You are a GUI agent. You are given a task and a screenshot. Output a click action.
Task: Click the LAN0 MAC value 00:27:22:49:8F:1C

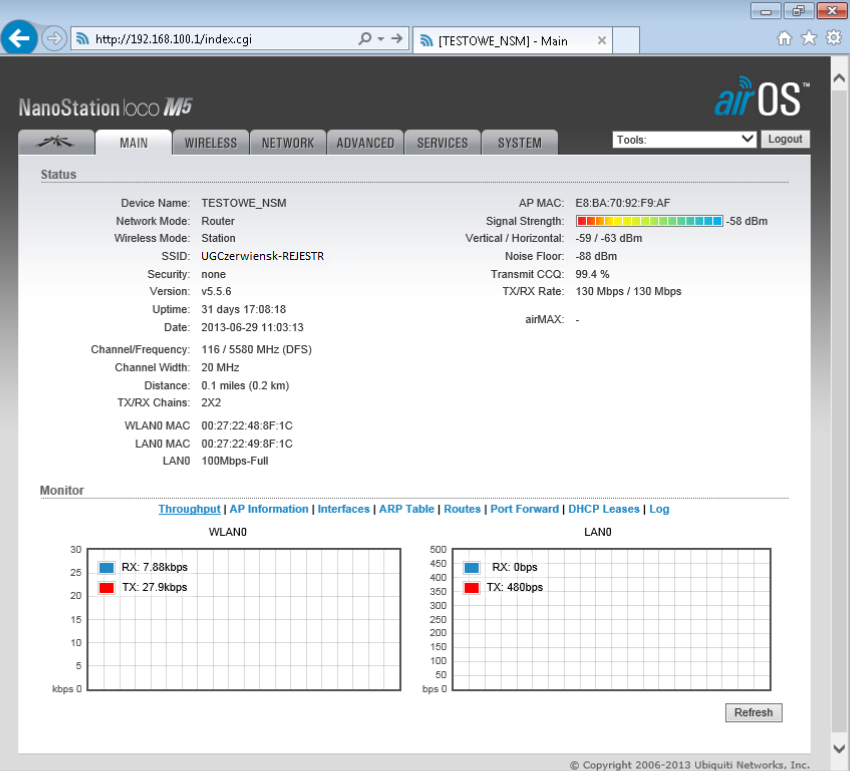coord(247,443)
